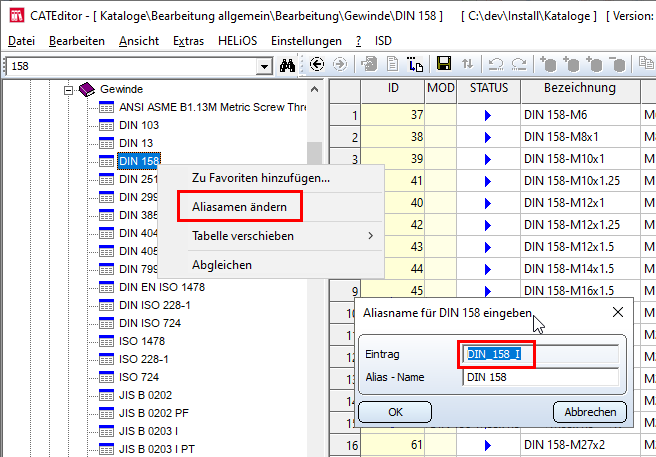Open the Extras menu
The height and width of the screenshot is (457, 656).
pos(188,41)
